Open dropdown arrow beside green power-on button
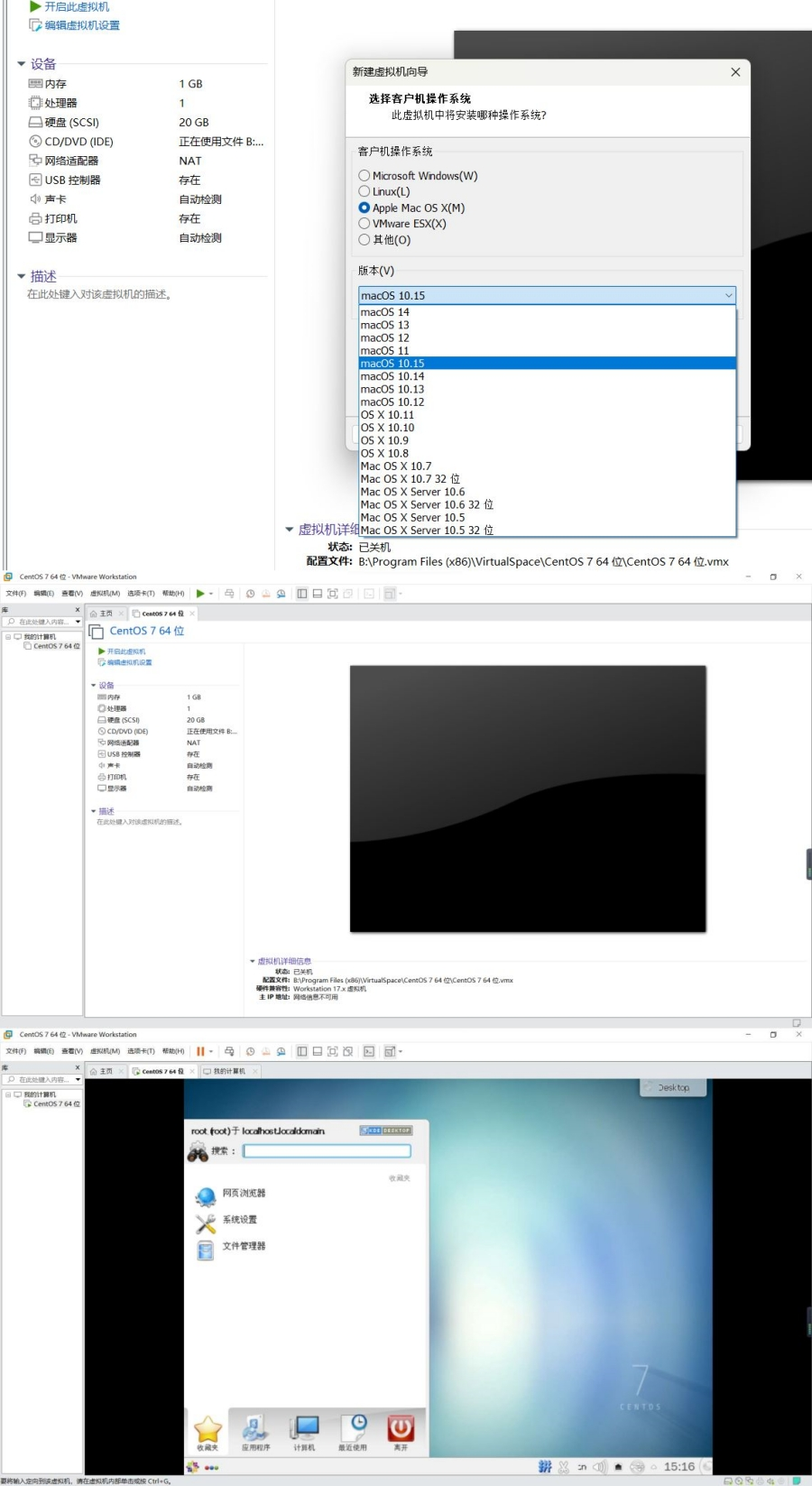Screen dimensions: 812x1486 pyautogui.click(x=211, y=594)
